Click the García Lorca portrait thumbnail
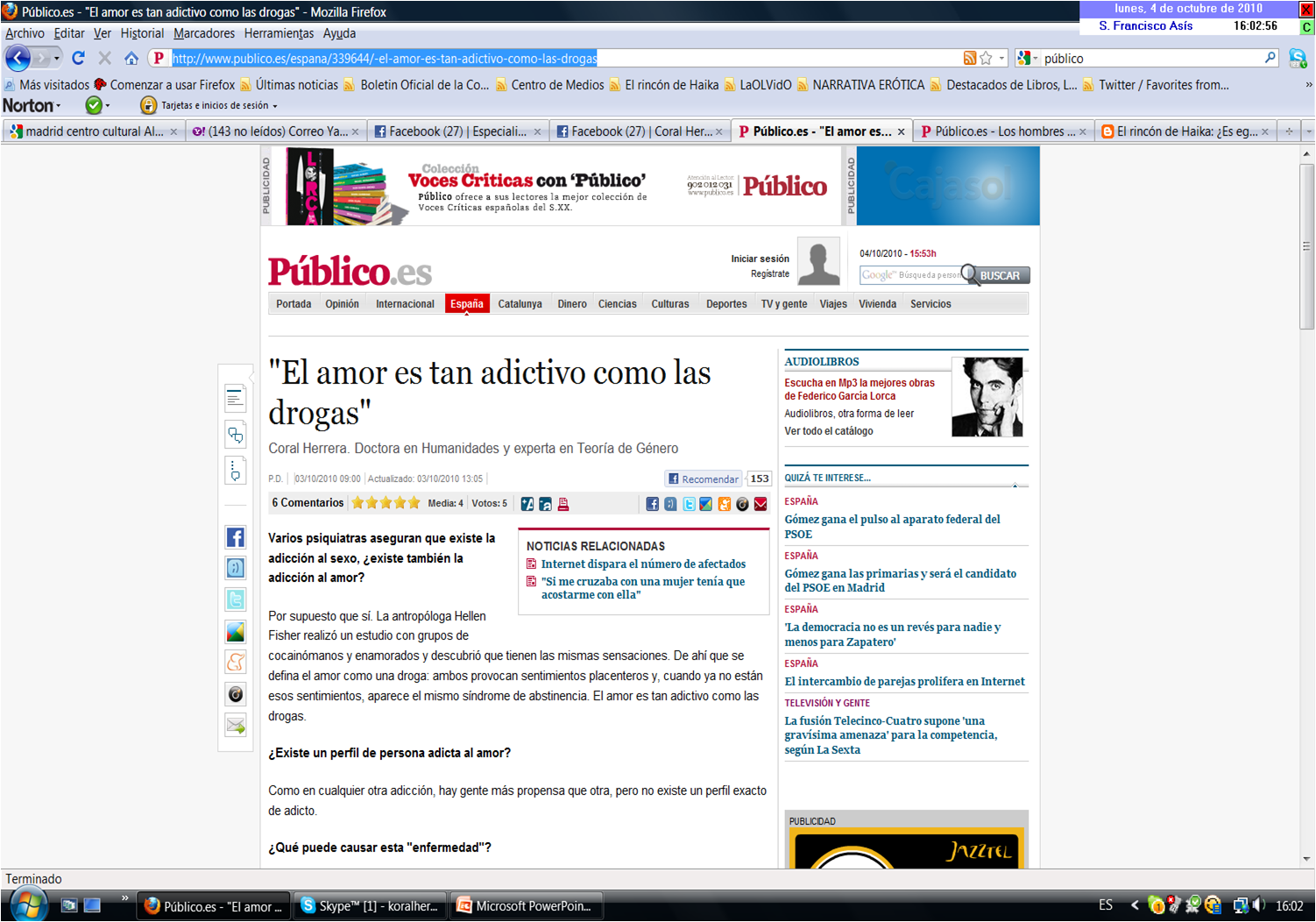 click(987, 397)
